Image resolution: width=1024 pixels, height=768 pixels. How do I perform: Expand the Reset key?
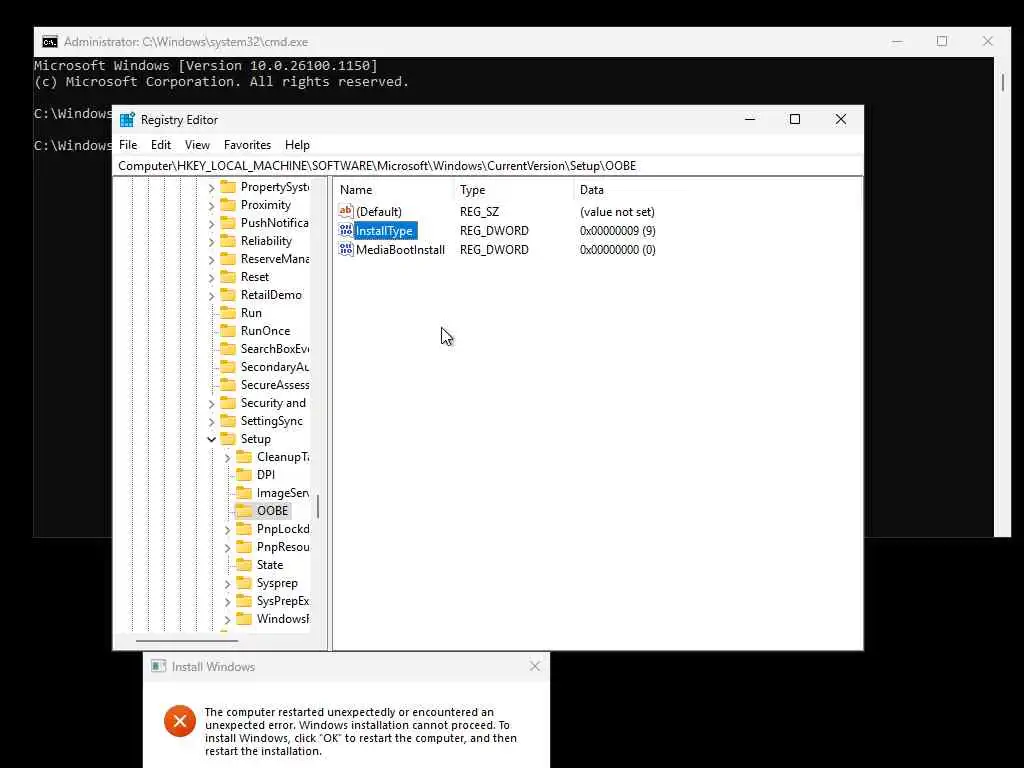pyautogui.click(x=211, y=278)
